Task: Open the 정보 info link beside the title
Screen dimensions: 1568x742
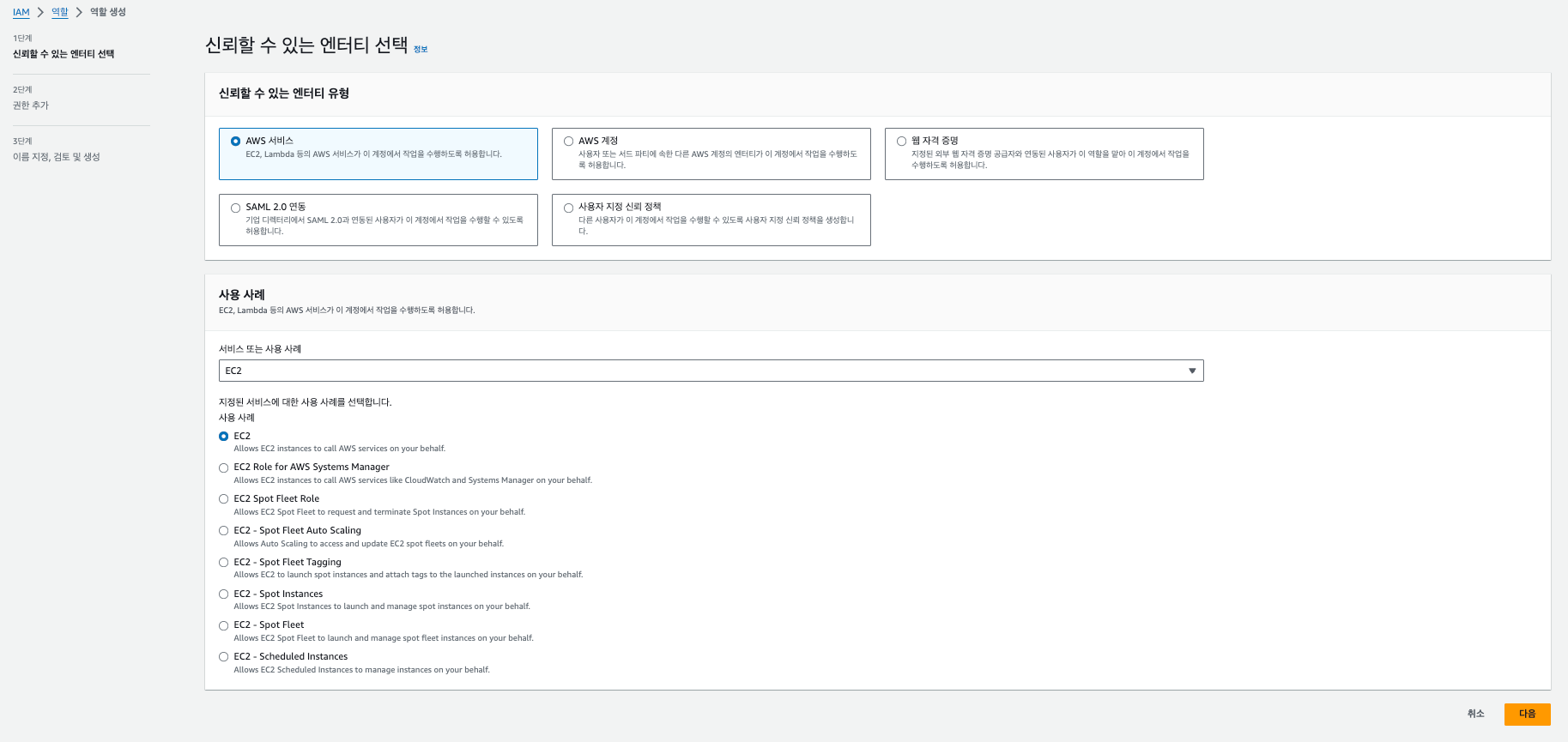Action: coord(421,50)
